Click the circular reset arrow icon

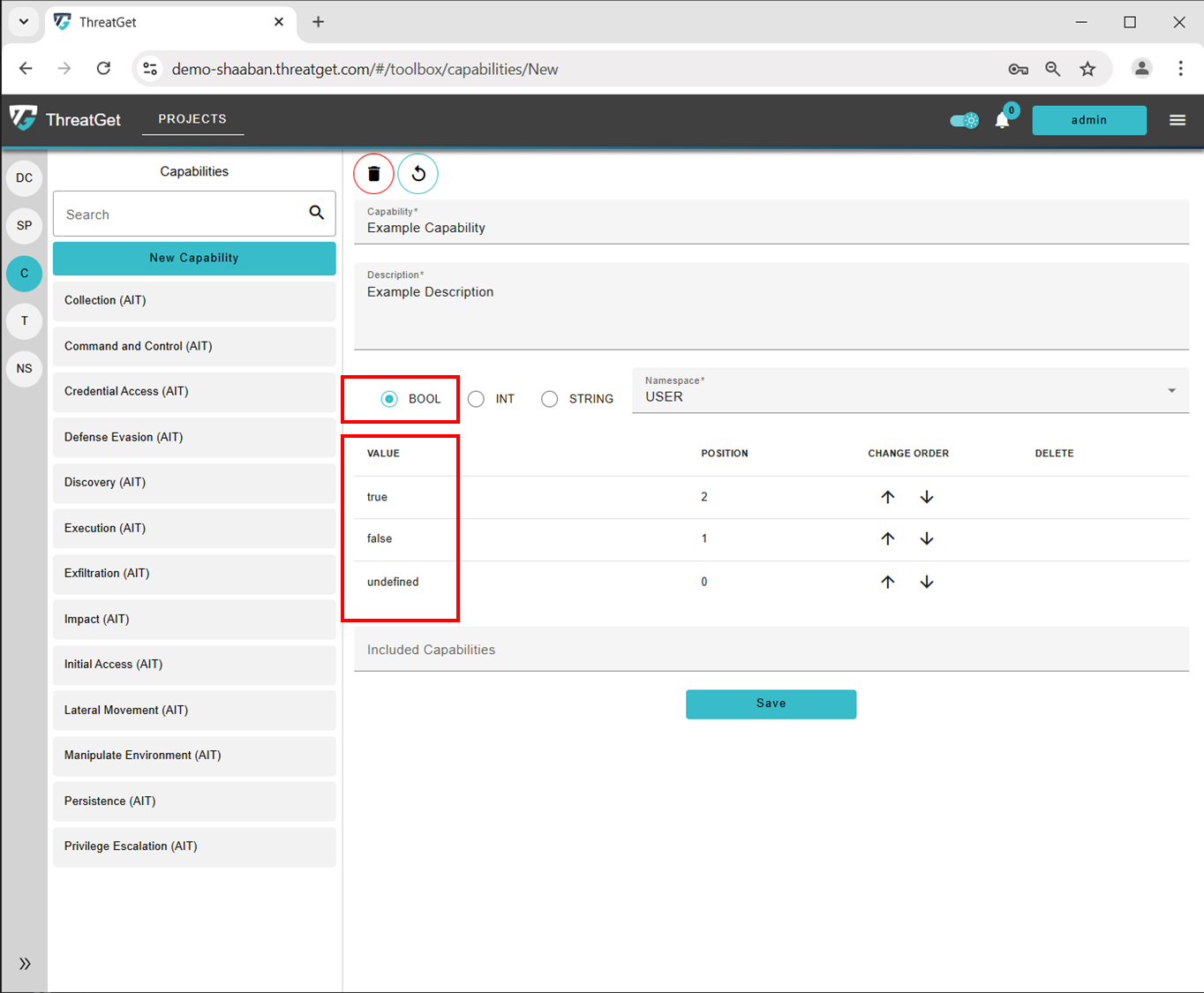click(418, 174)
